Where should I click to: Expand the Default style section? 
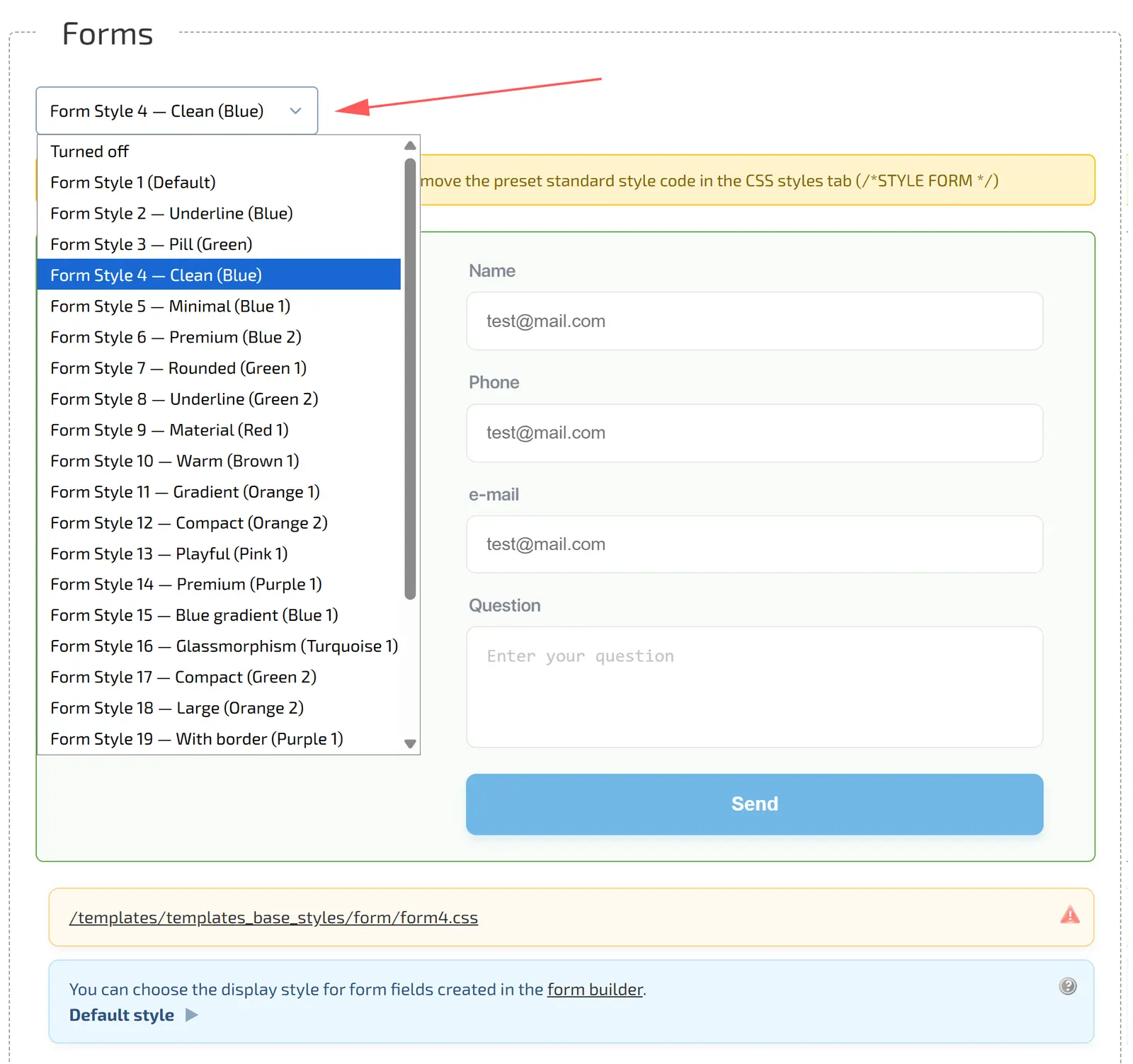coord(133,1015)
